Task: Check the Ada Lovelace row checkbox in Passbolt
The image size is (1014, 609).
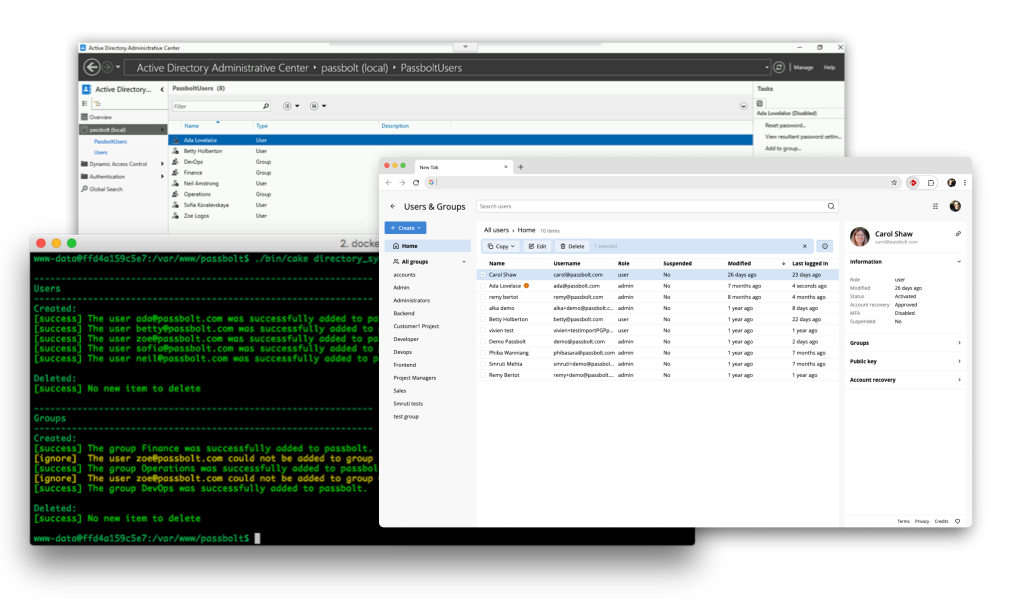Action: point(482,286)
